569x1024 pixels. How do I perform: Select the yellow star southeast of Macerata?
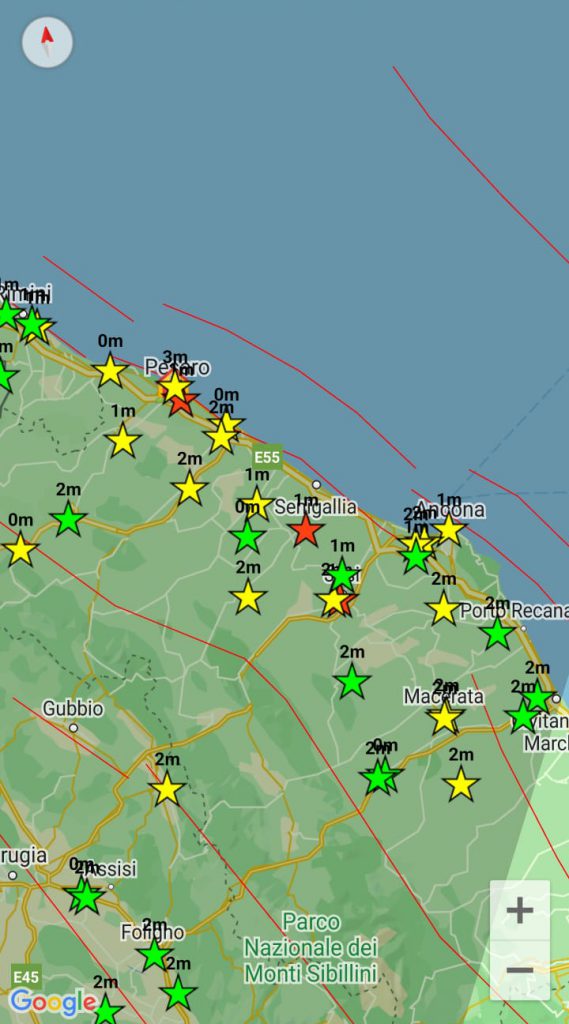click(461, 784)
